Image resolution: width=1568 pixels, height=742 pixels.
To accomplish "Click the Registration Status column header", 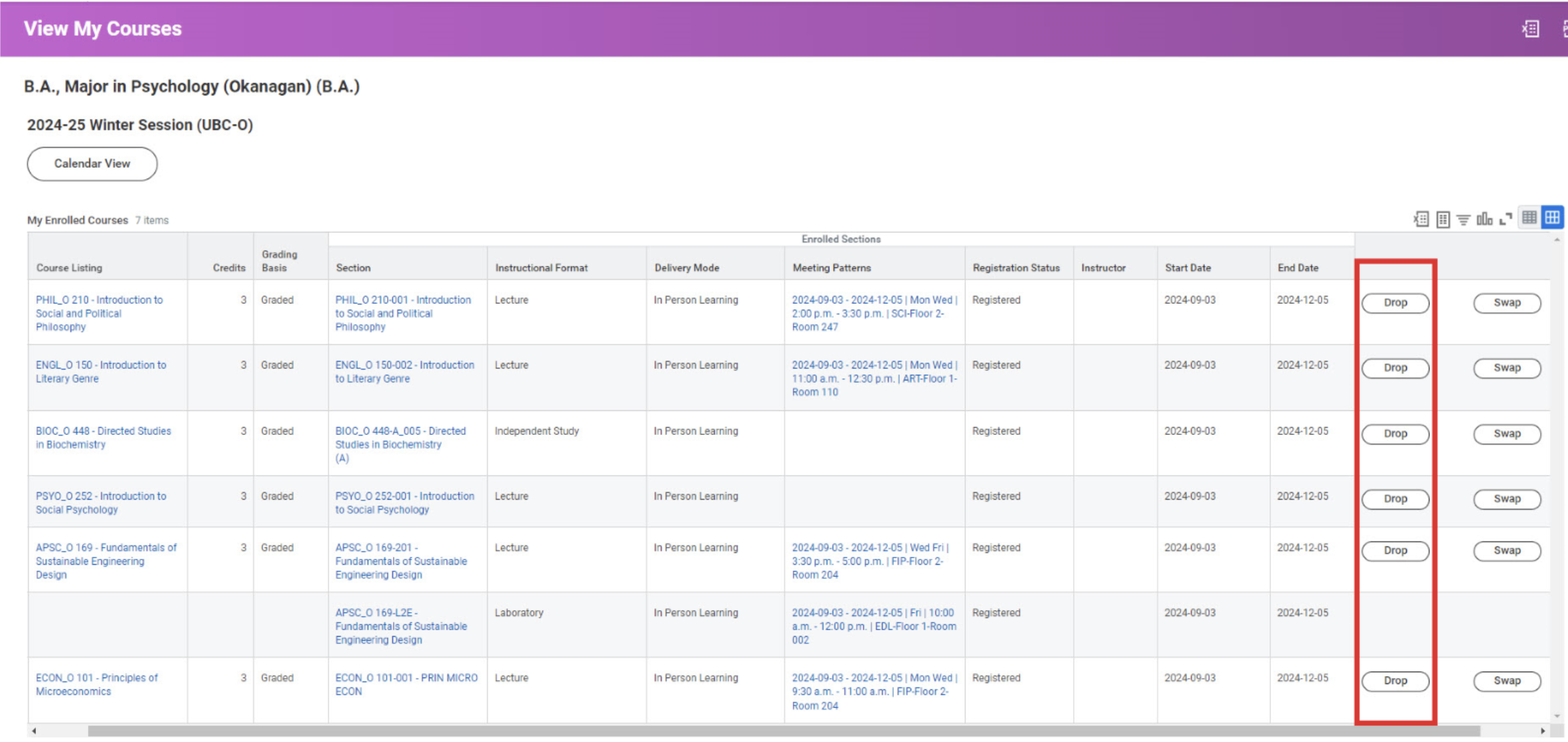I will pyautogui.click(x=1016, y=268).
